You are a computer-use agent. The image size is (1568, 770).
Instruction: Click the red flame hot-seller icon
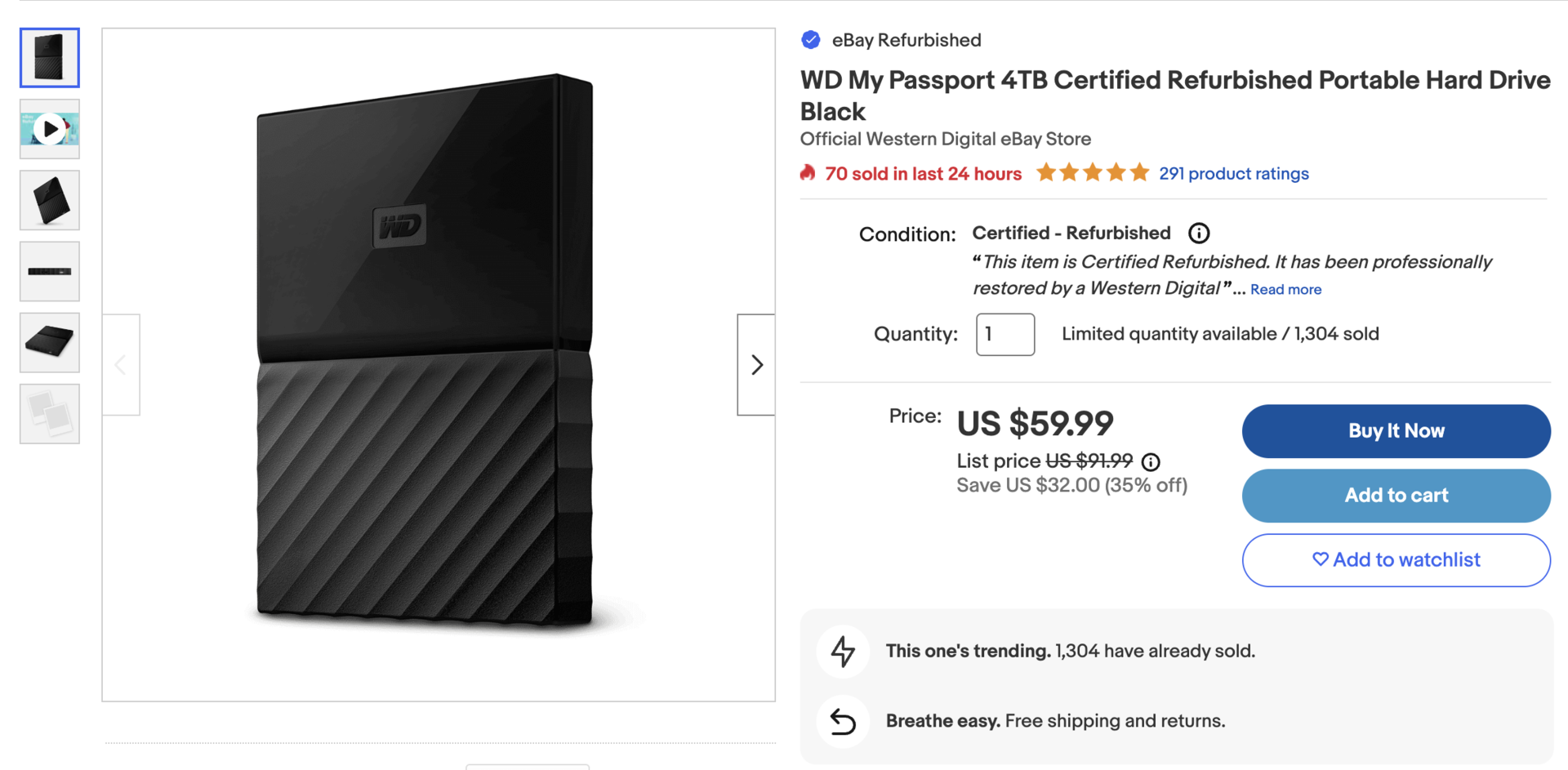pos(808,173)
